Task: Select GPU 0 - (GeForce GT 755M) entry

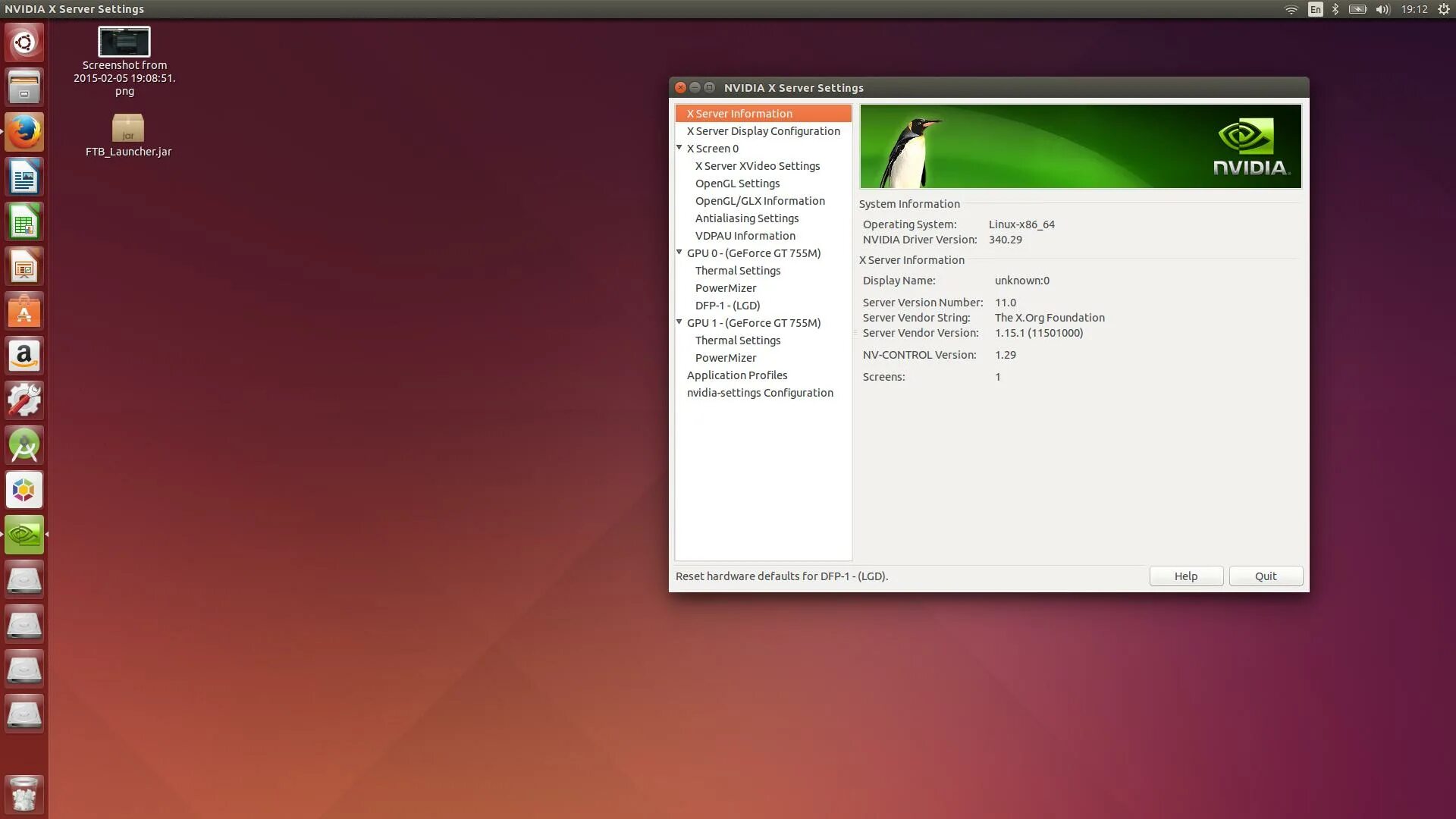Action: (754, 253)
